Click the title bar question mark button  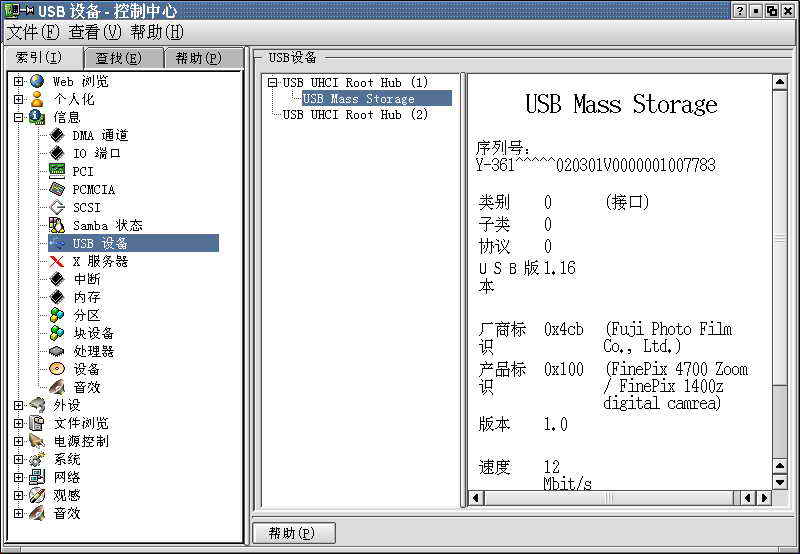click(740, 11)
